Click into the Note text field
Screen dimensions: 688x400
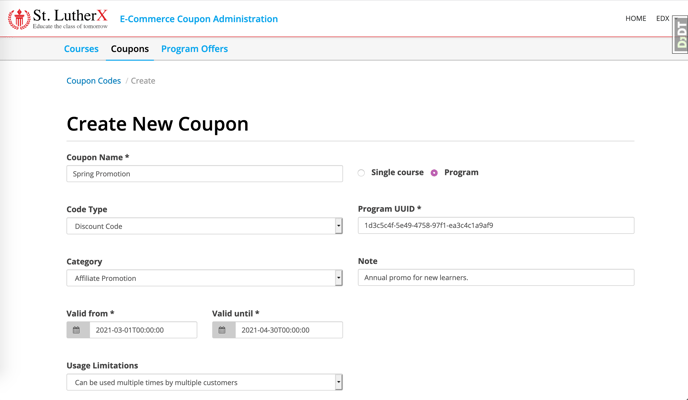(496, 278)
